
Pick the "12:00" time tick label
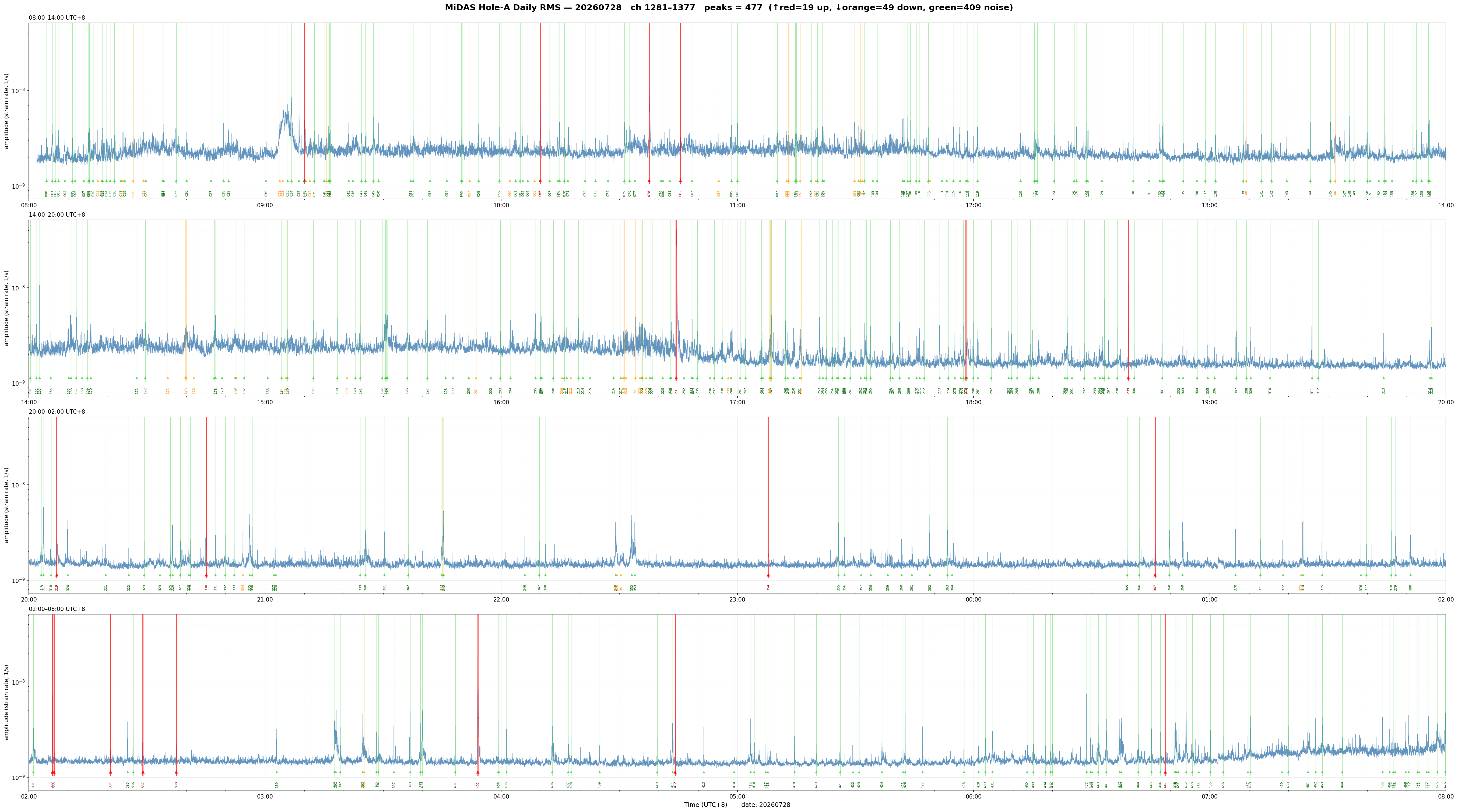pyautogui.click(x=974, y=205)
